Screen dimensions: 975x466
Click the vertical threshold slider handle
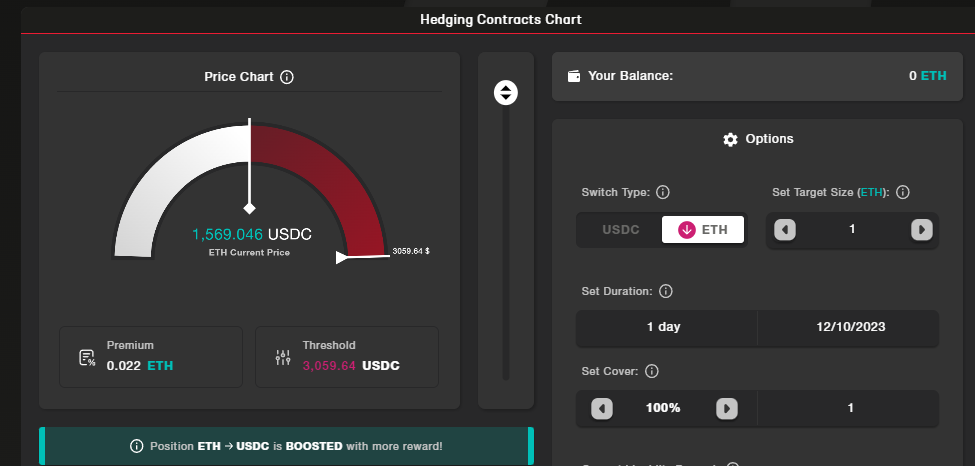pos(506,93)
